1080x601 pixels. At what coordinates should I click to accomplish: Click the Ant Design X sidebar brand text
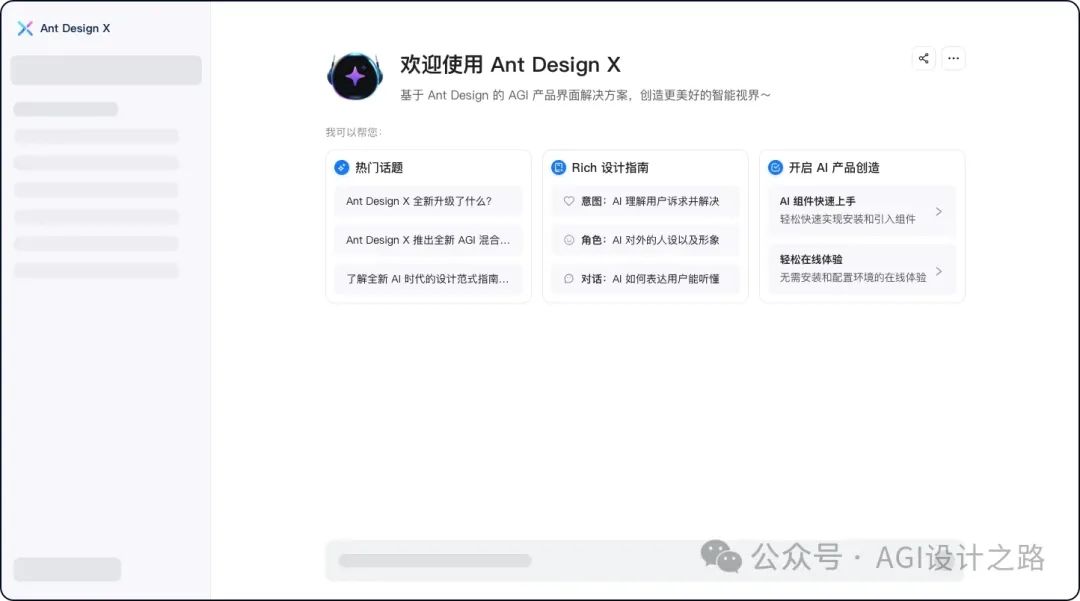coord(75,28)
